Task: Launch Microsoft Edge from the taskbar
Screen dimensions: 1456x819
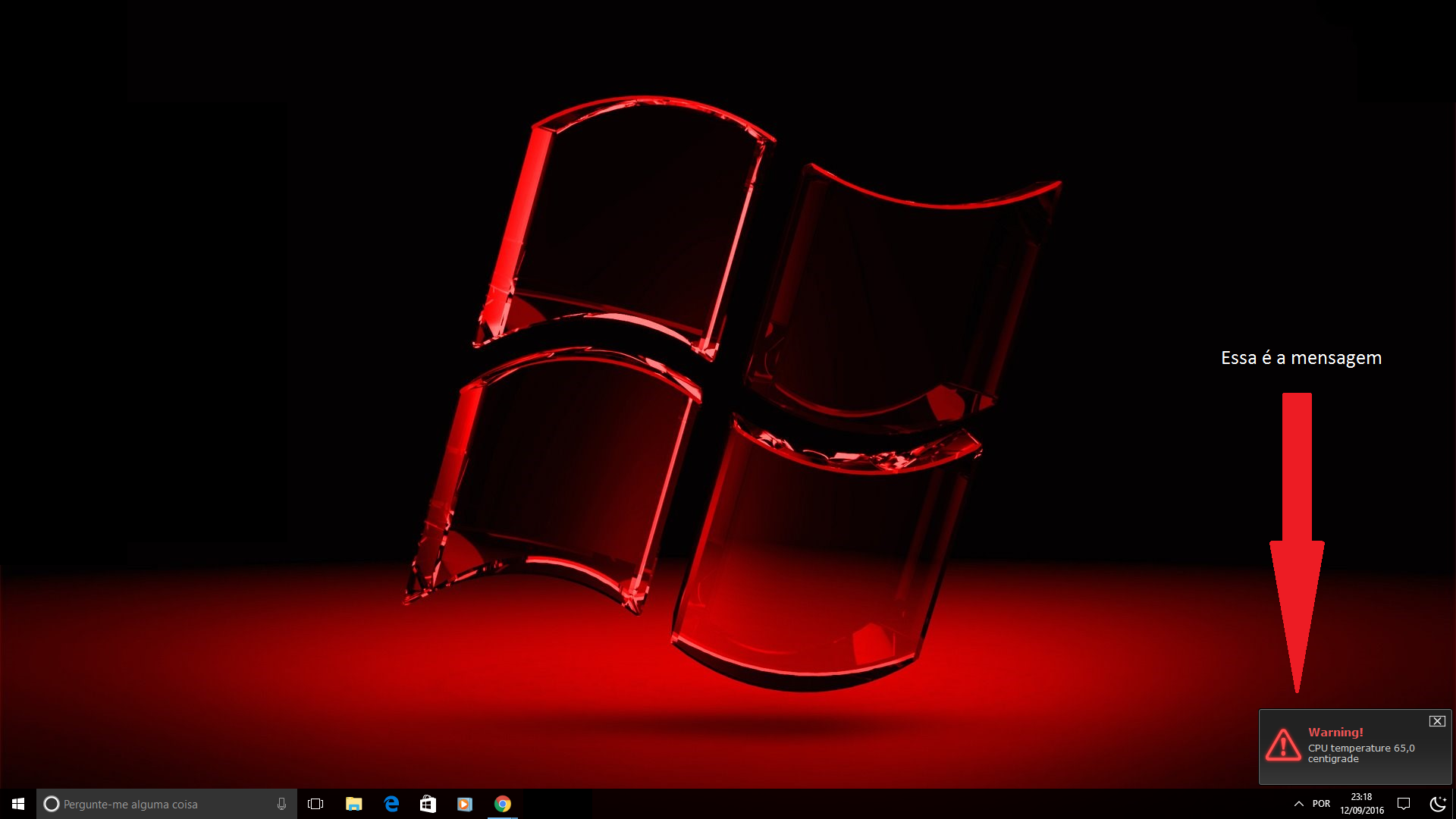Action: click(x=391, y=804)
